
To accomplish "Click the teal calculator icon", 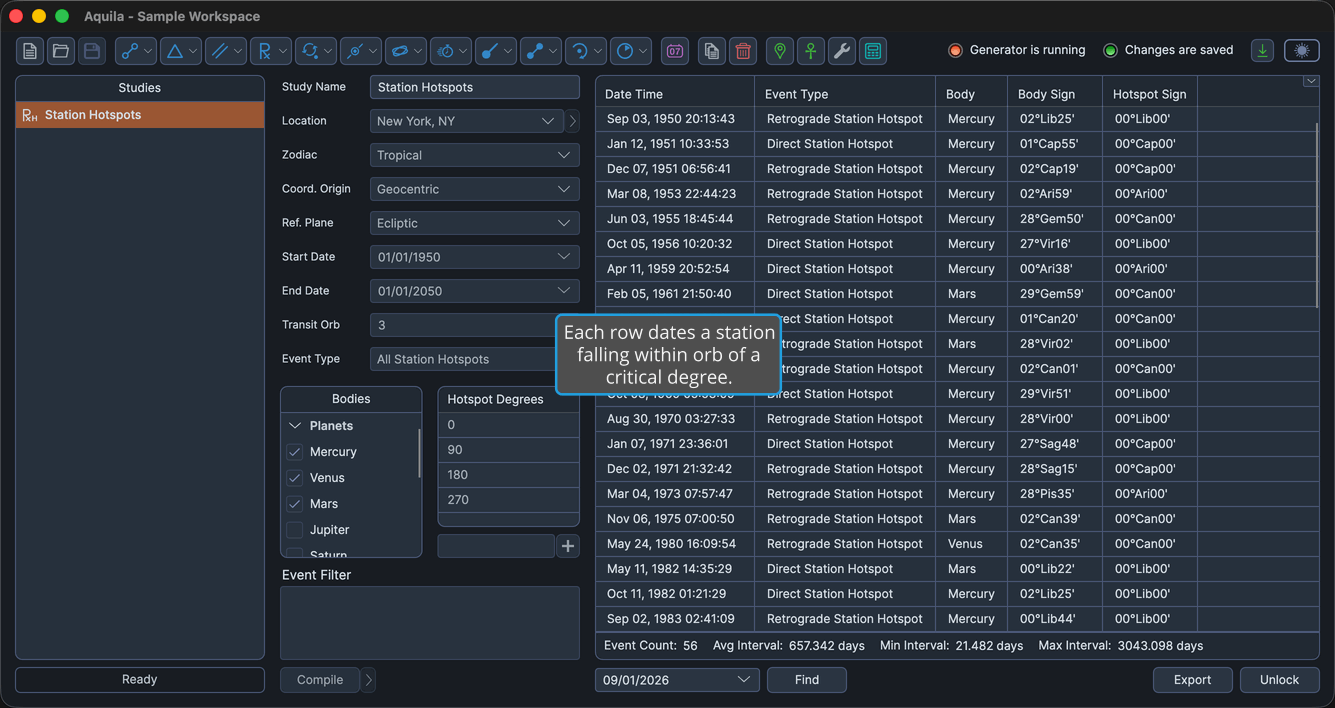I will pos(873,51).
